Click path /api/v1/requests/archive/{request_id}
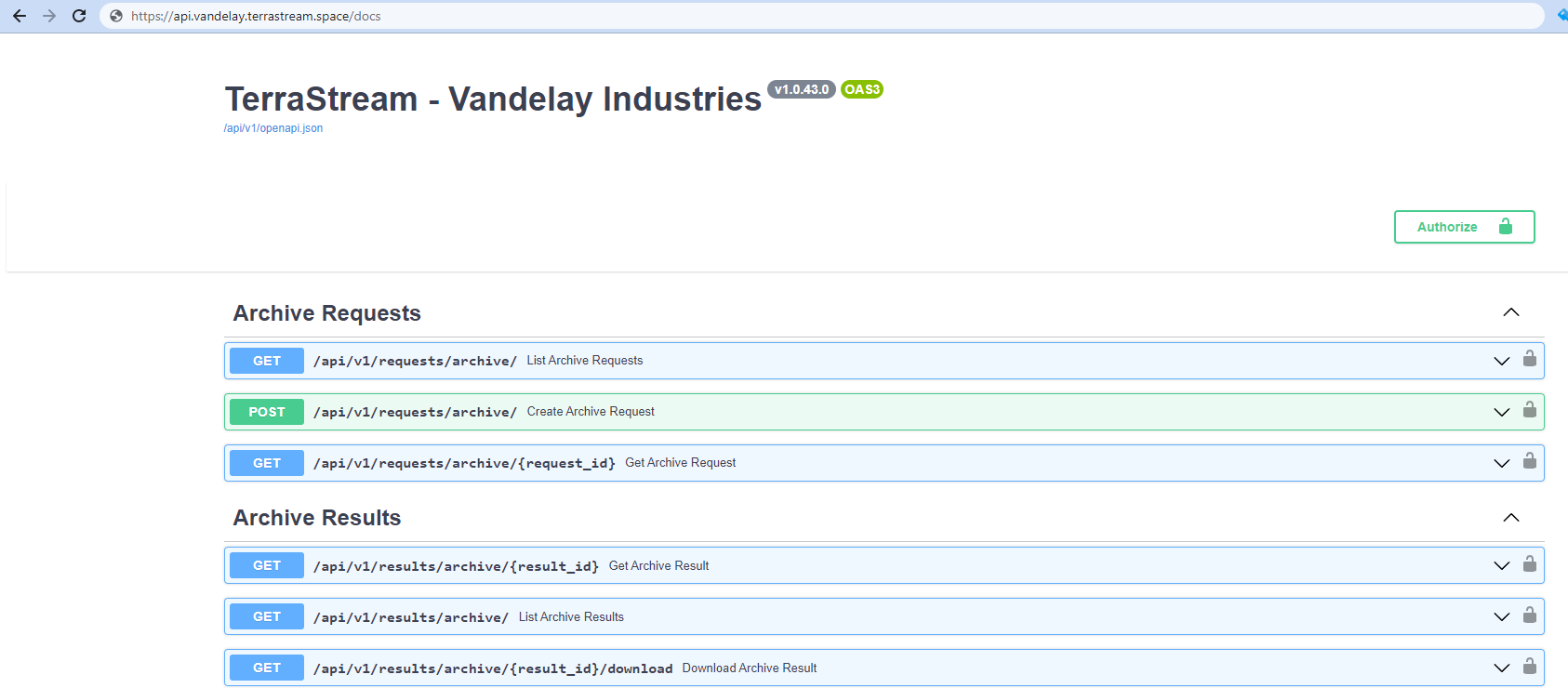Image resolution: width=1568 pixels, height=688 pixels. pos(464,463)
